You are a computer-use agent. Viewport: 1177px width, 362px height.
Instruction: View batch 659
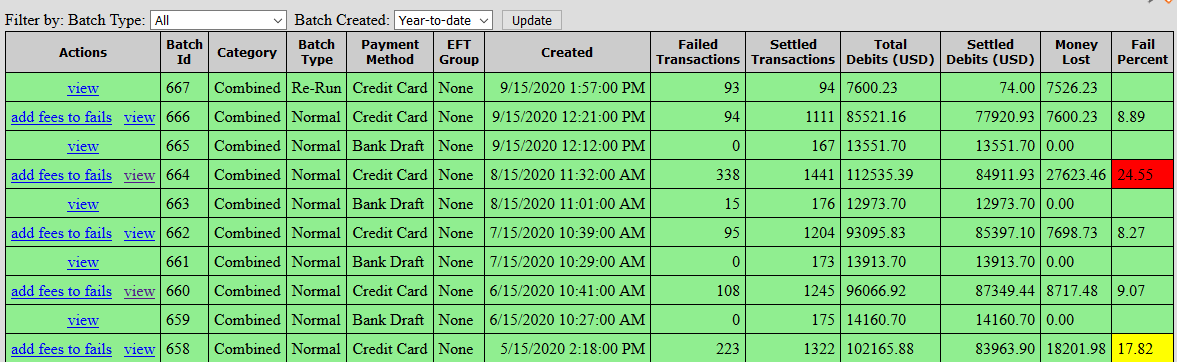coord(83,320)
